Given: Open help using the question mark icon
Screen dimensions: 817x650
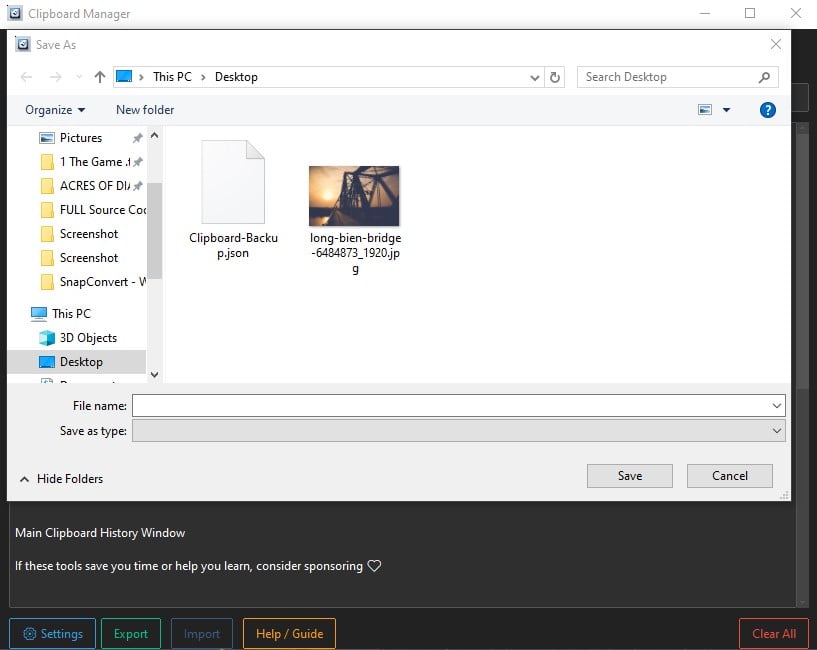Looking at the screenshot, I should tap(767, 110).
